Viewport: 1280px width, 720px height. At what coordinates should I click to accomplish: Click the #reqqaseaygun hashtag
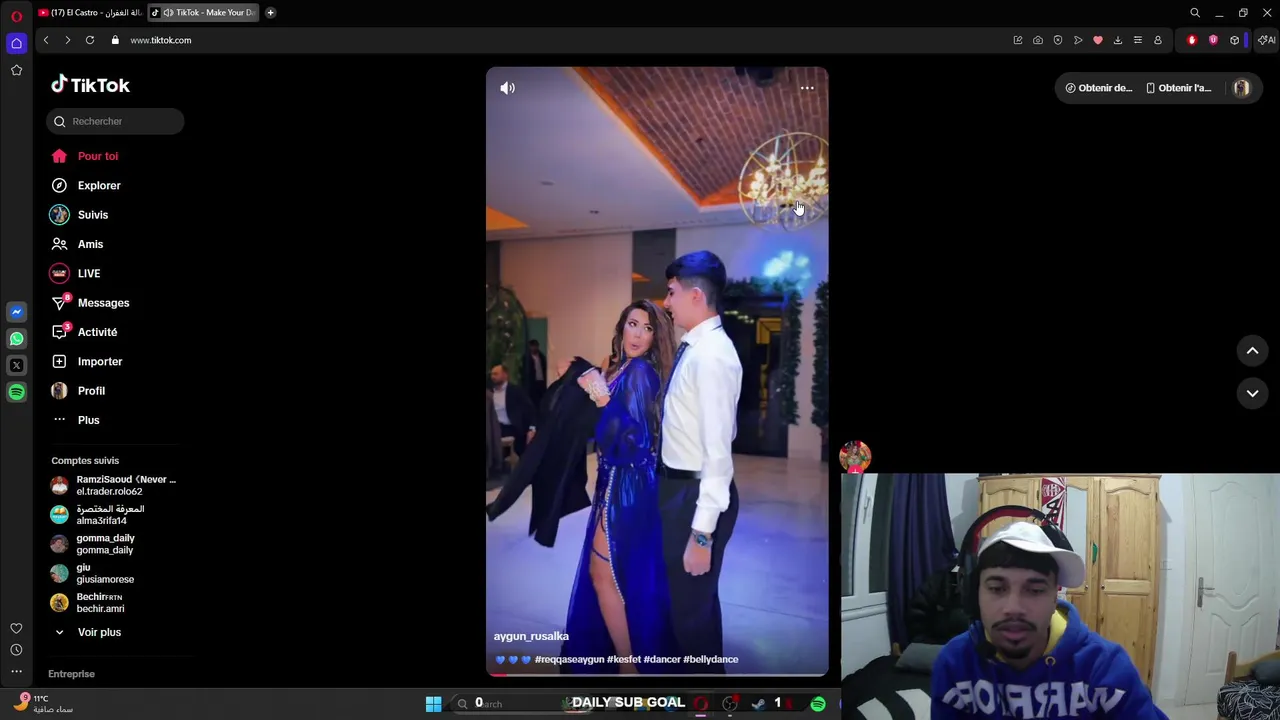point(570,659)
